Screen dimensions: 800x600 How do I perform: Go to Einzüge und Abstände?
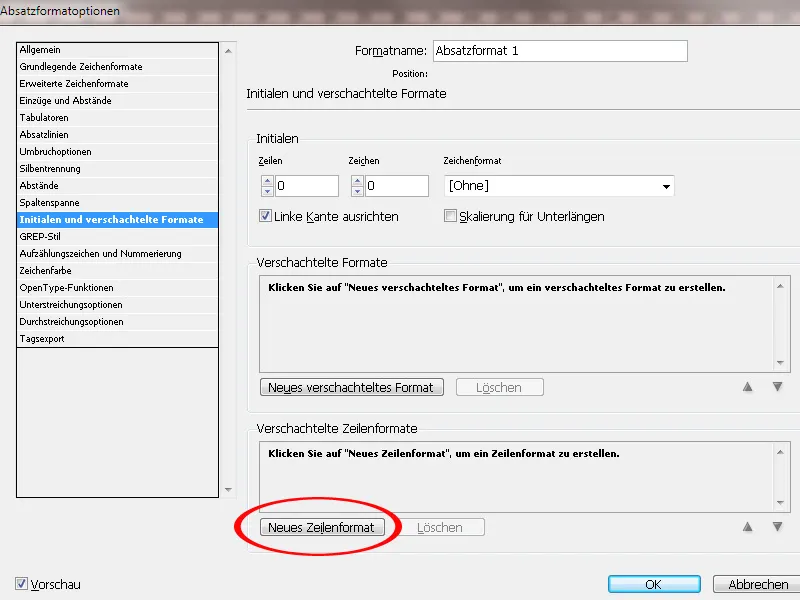[117, 101]
